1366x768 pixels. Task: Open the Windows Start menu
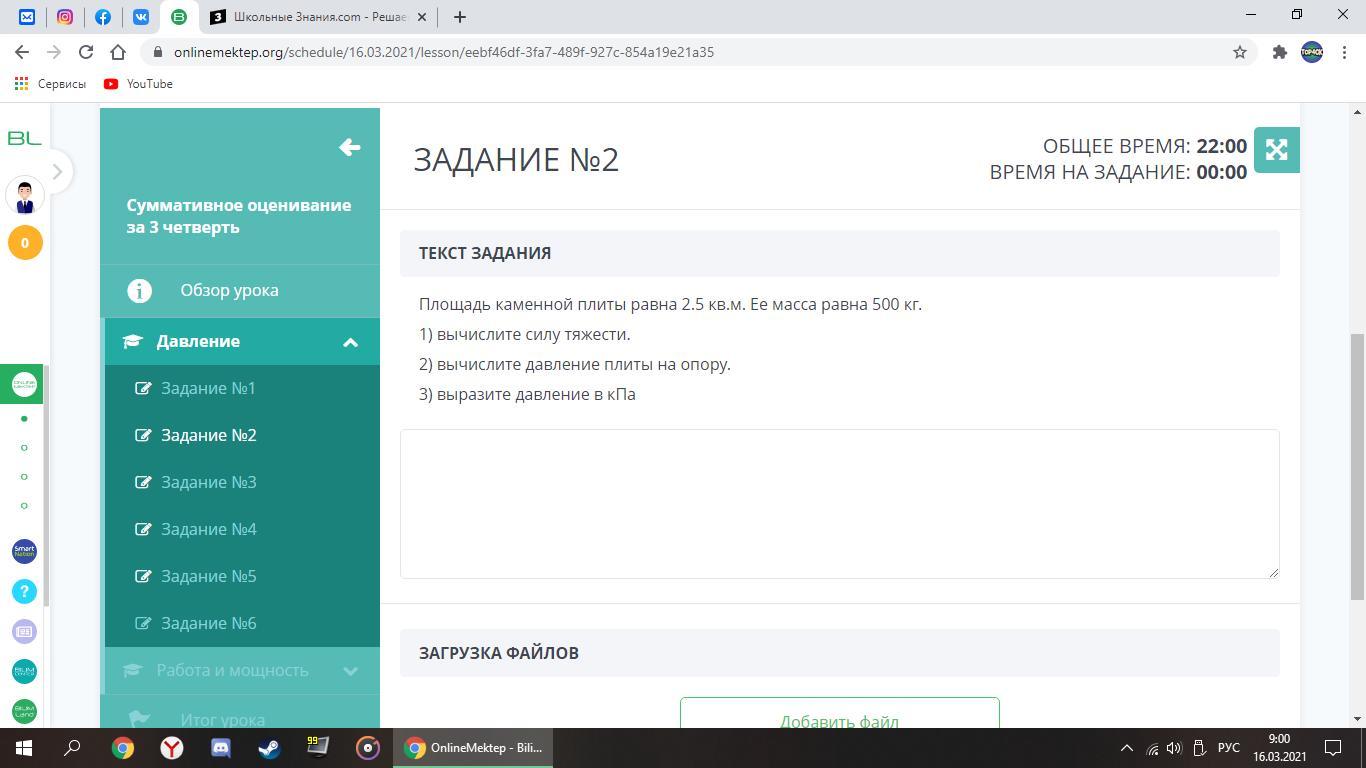[x=24, y=748]
